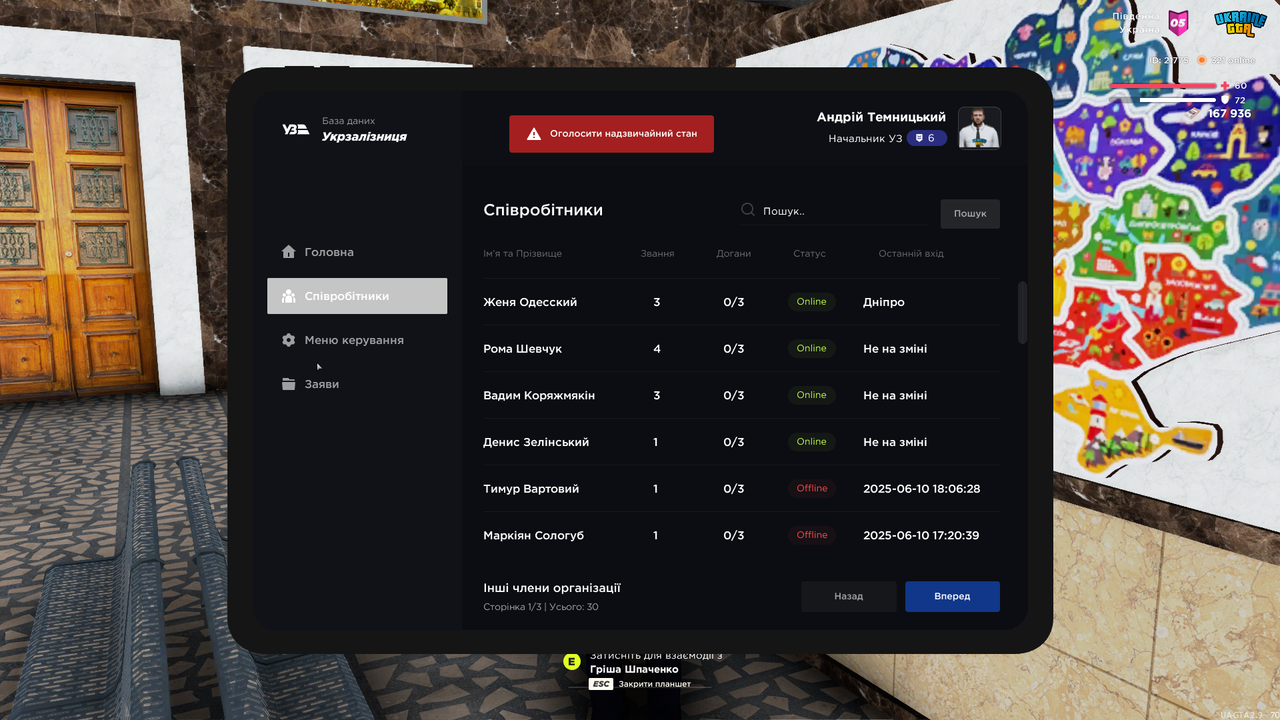Click the home icon beside Головна

coord(288,252)
